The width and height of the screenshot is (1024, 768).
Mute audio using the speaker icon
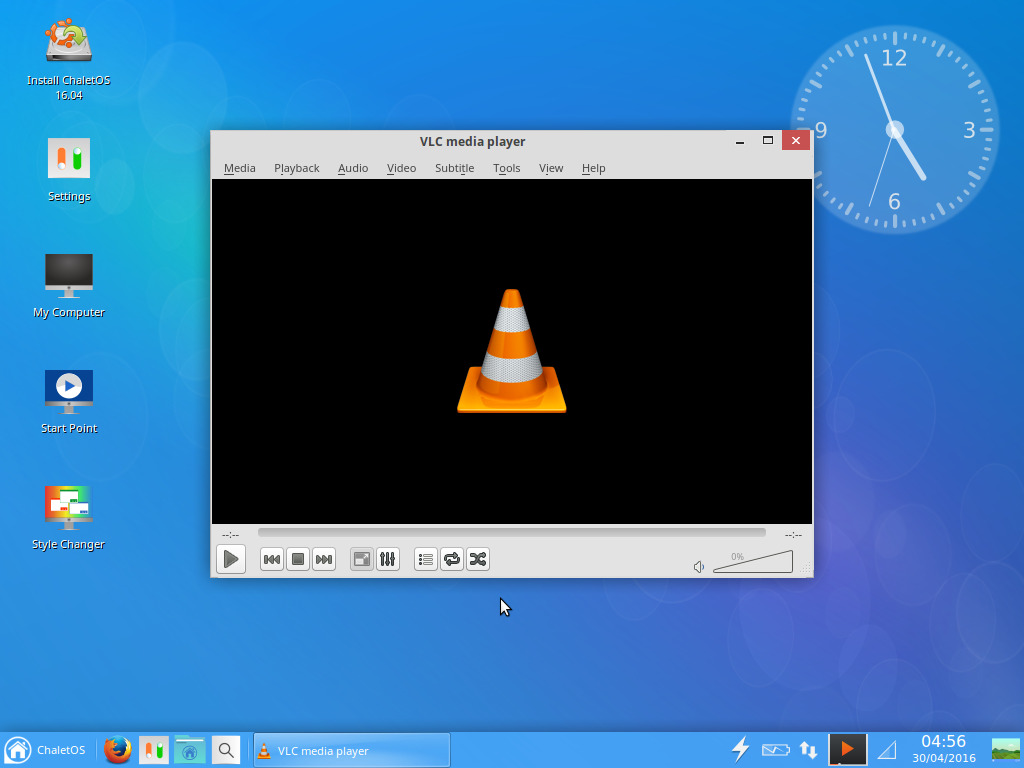(x=699, y=567)
